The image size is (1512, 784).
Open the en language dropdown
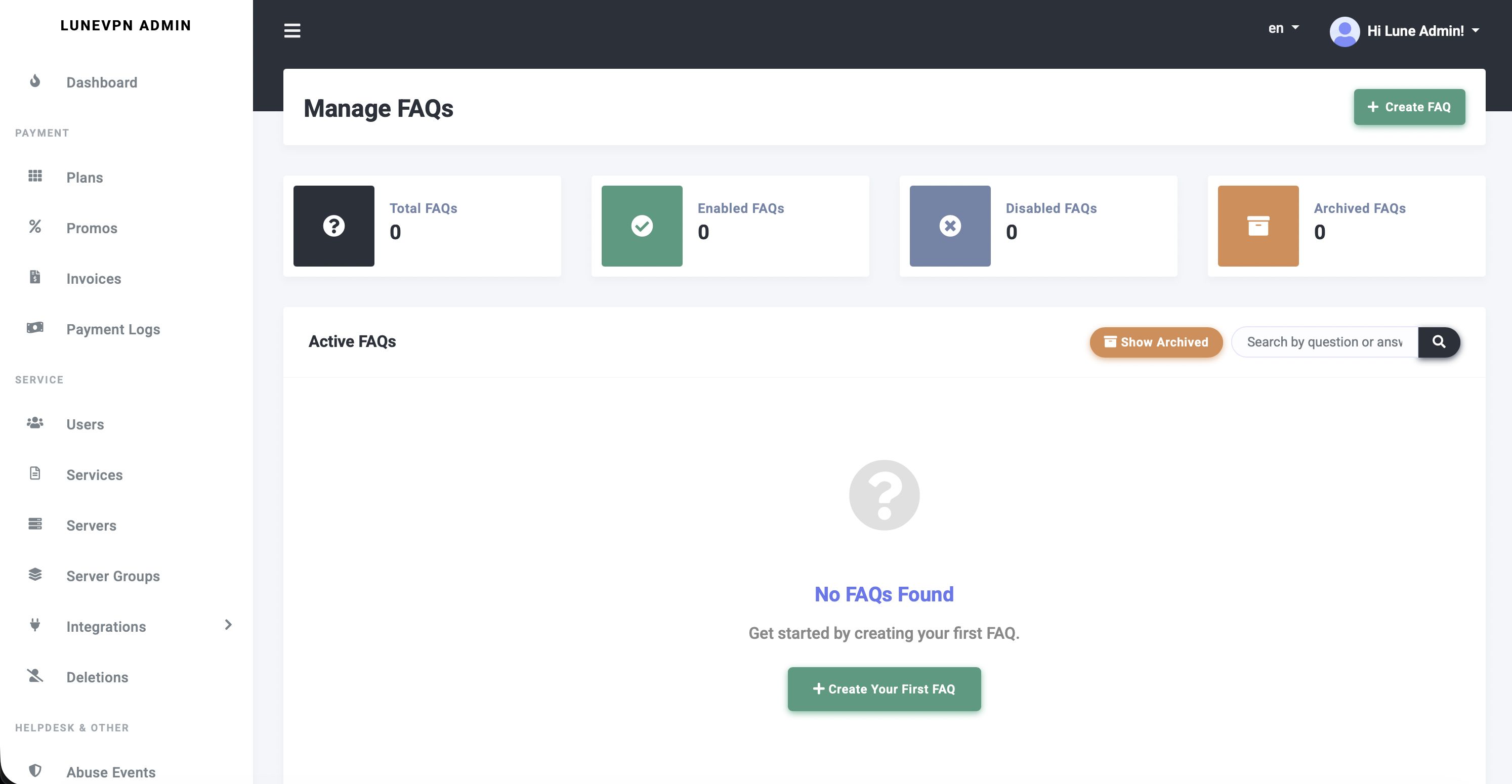[1283, 28]
